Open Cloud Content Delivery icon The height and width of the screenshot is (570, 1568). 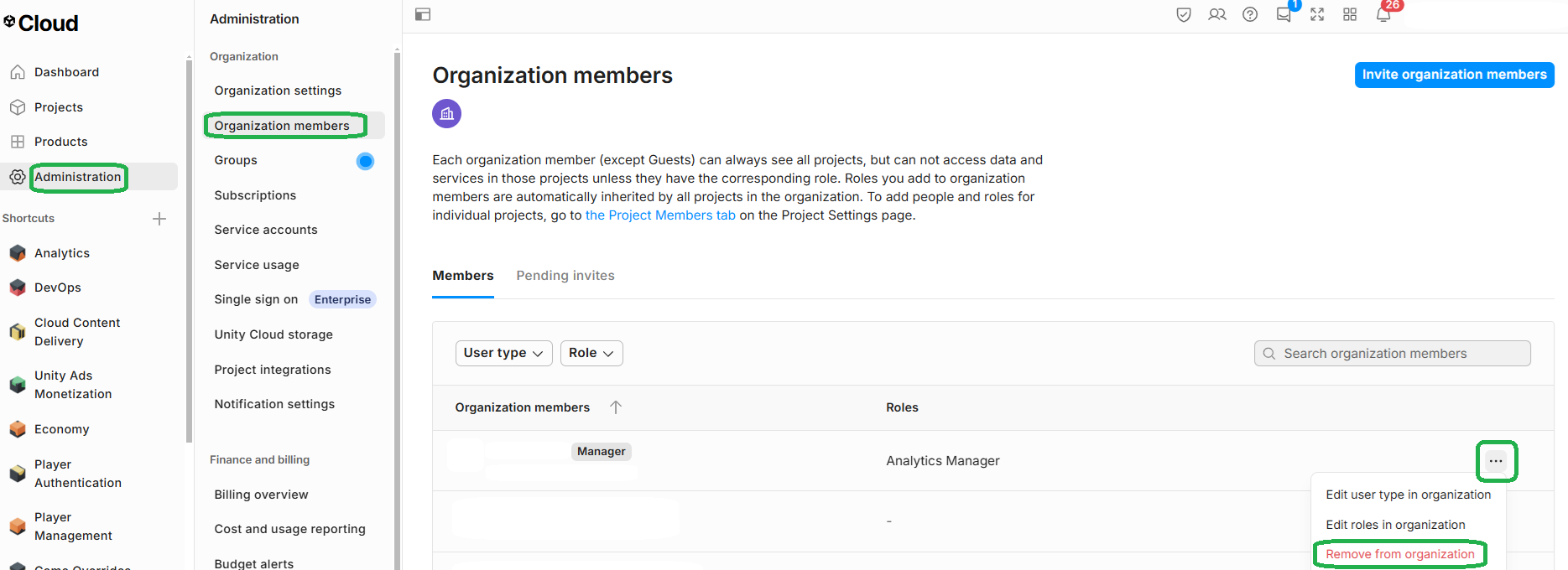tap(18, 332)
